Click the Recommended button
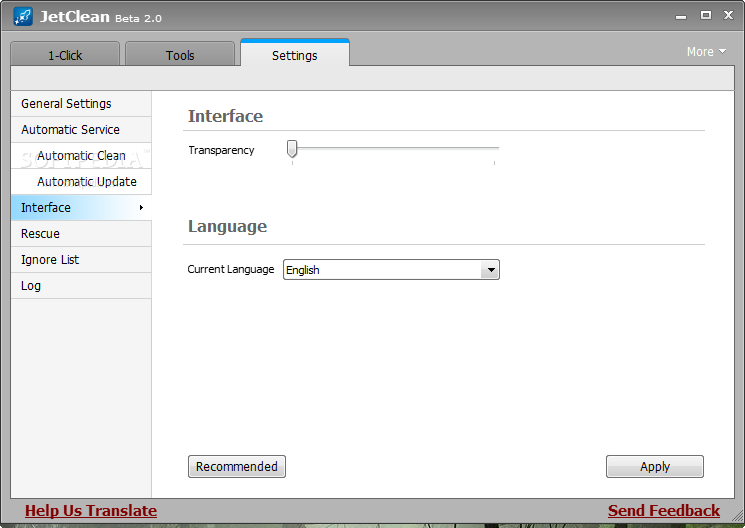 coord(237,466)
